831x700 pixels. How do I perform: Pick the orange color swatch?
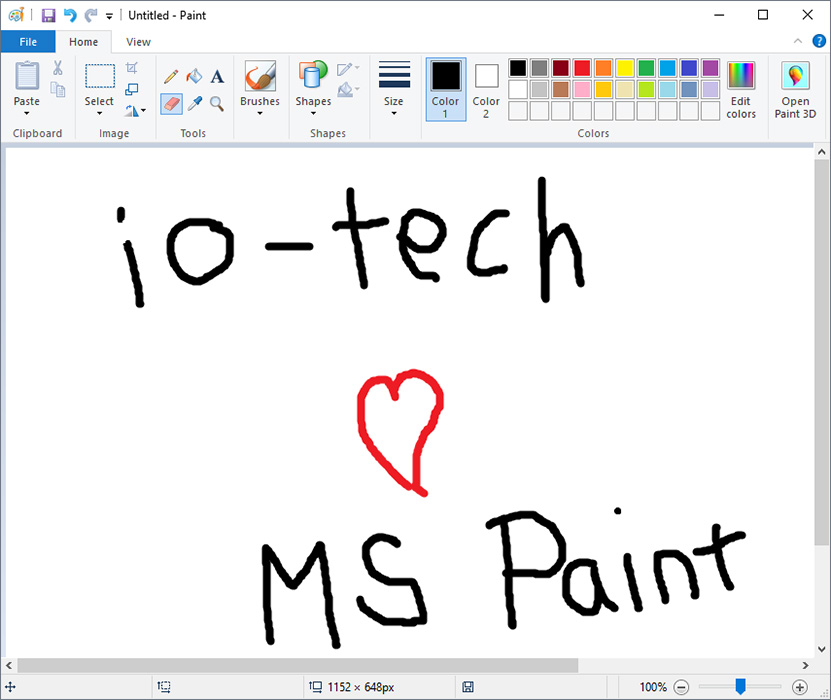click(603, 68)
